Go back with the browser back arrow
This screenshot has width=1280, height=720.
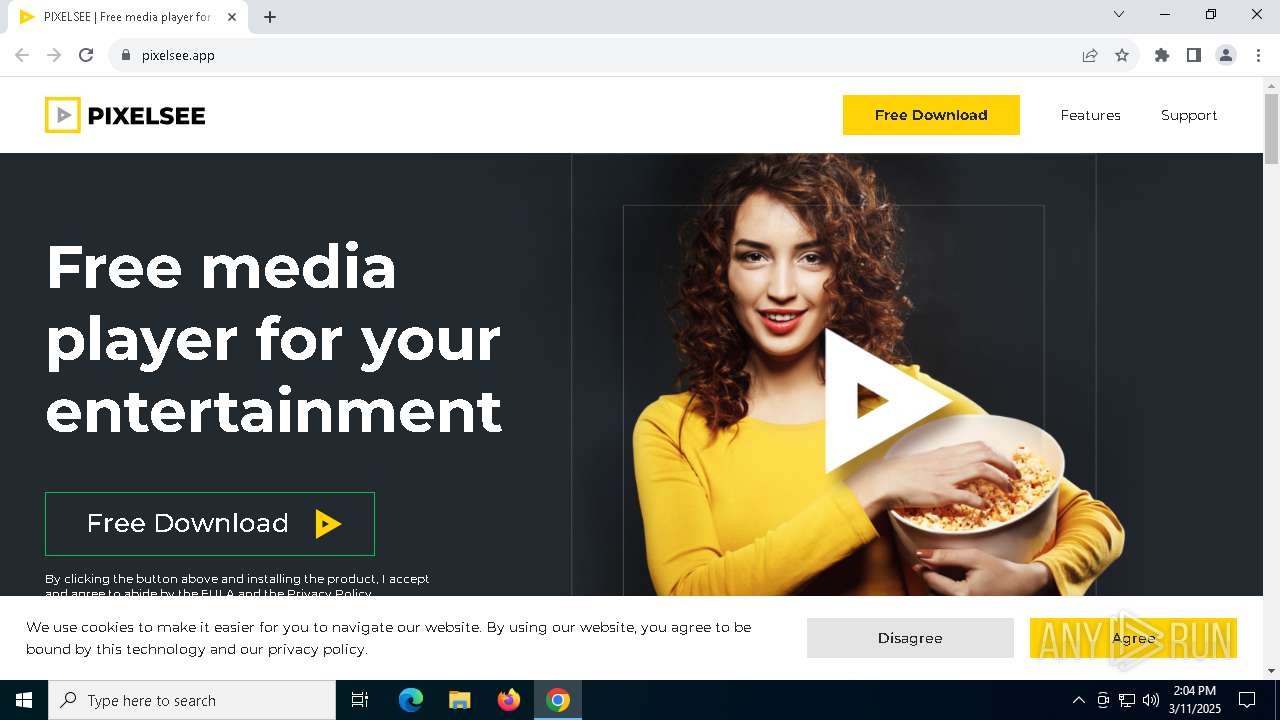(22, 55)
